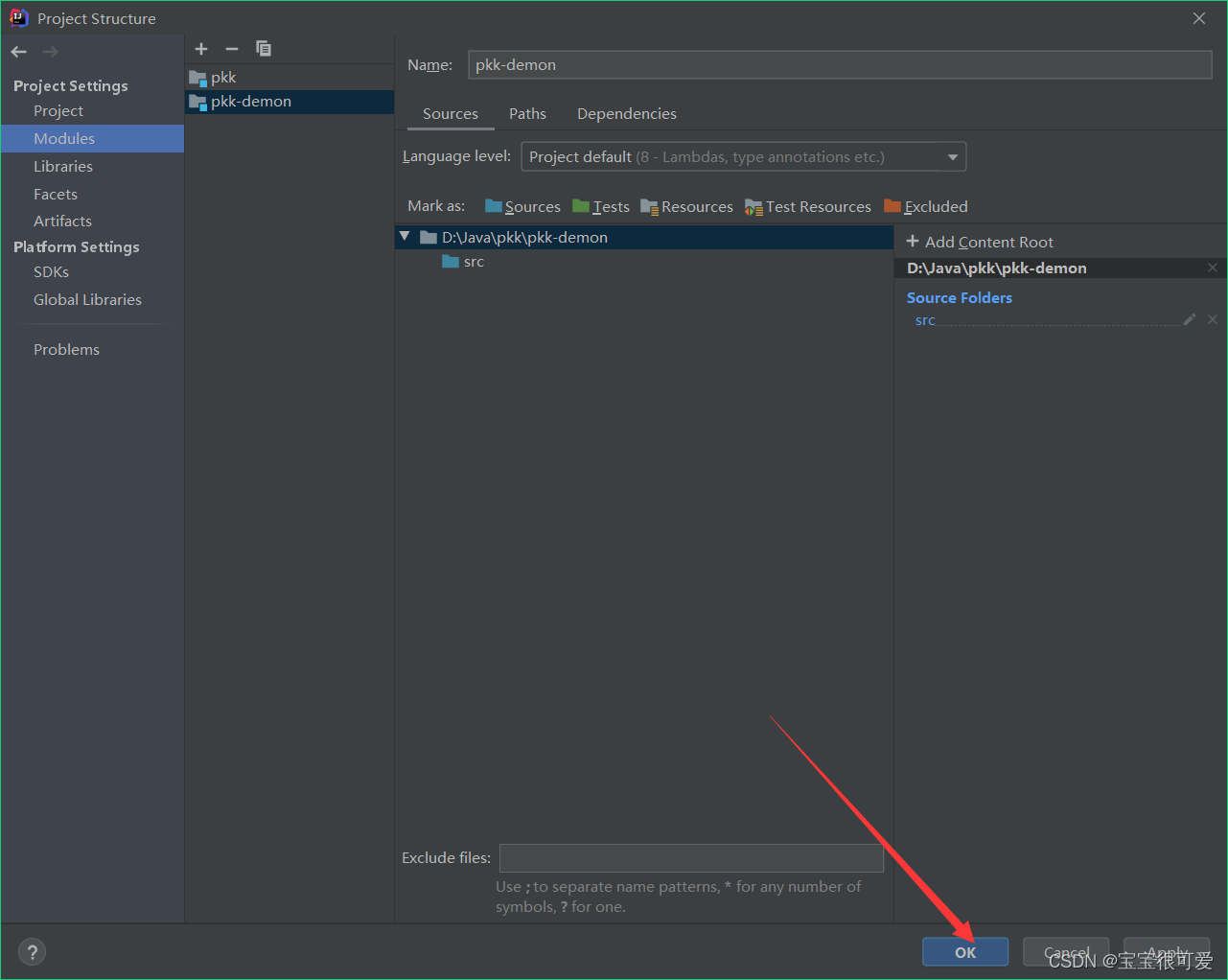This screenshot has width=1228, height=980.
Task: Click in the Name field
Action: click(x=840, y=65)
